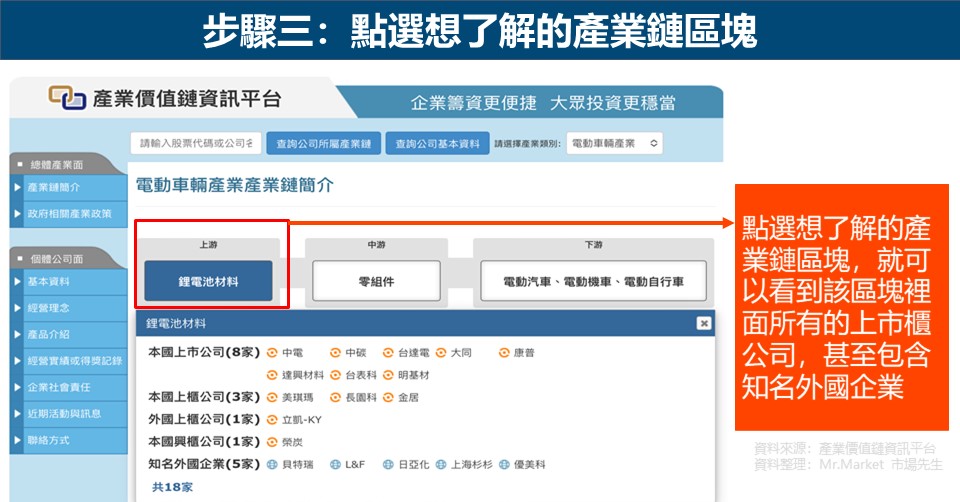Screen dimensions: 960x502
Task: Click the 個體公司面 section header
Action: (57, 259)
